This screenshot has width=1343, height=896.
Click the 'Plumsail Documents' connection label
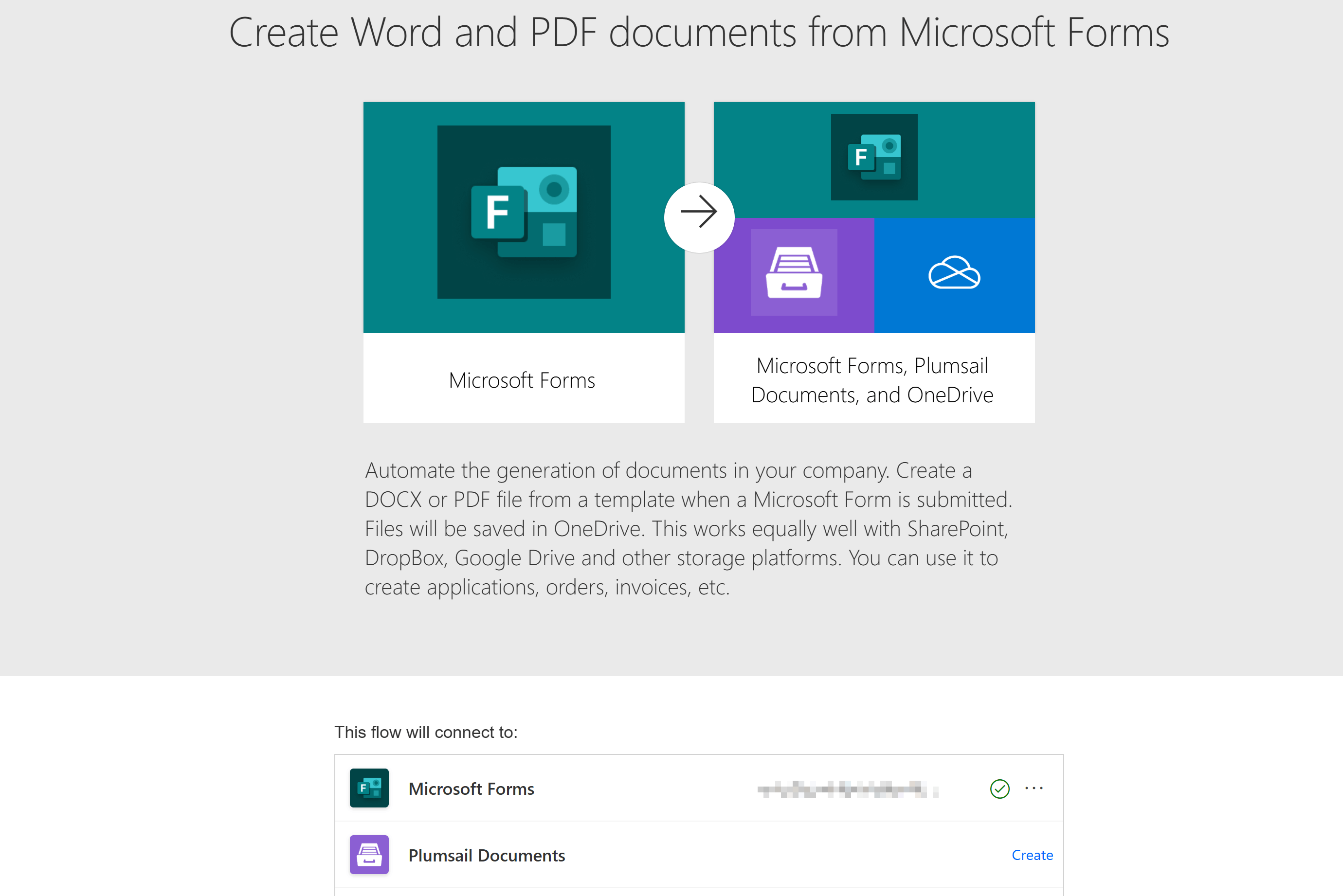(x=487, y=856)
